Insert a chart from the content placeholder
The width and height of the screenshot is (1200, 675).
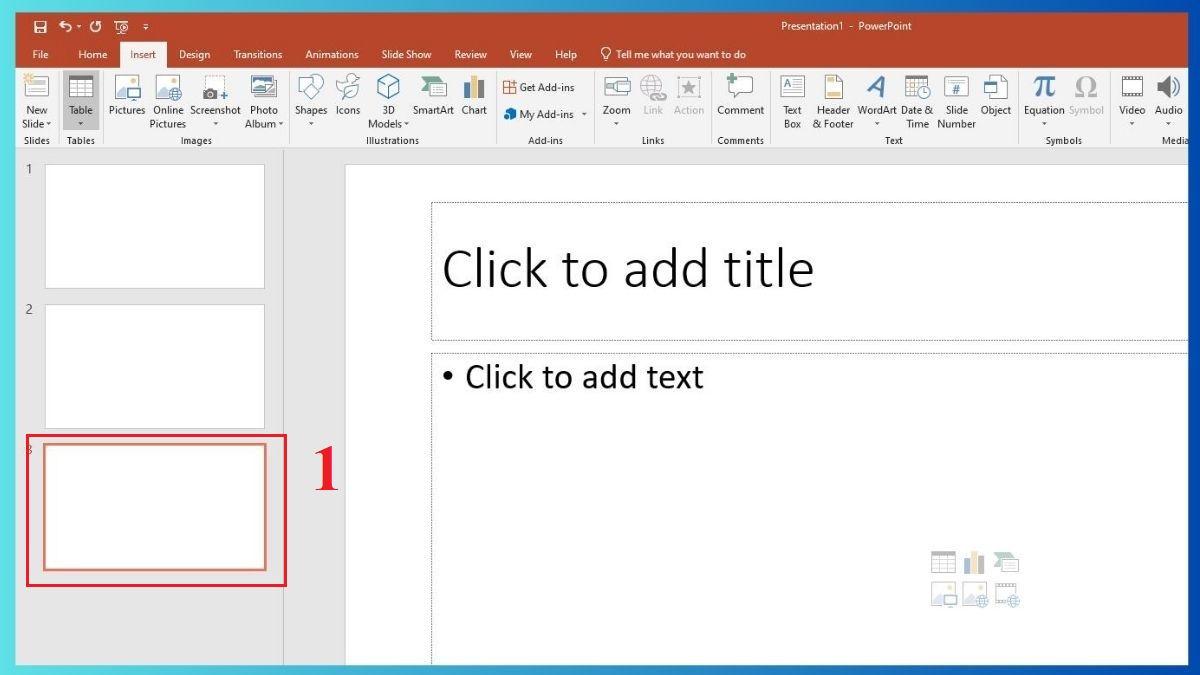(974, 562)
